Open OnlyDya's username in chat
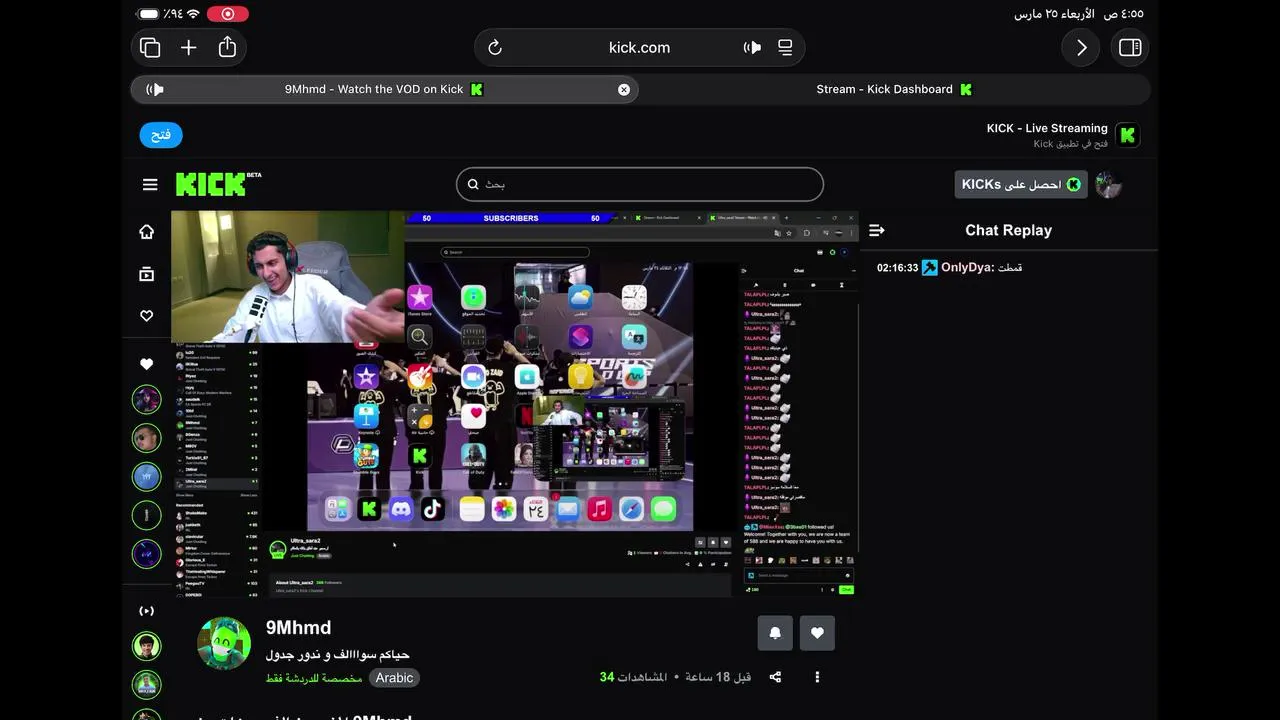Screen dimensions: 1280x720 [967, 267]
